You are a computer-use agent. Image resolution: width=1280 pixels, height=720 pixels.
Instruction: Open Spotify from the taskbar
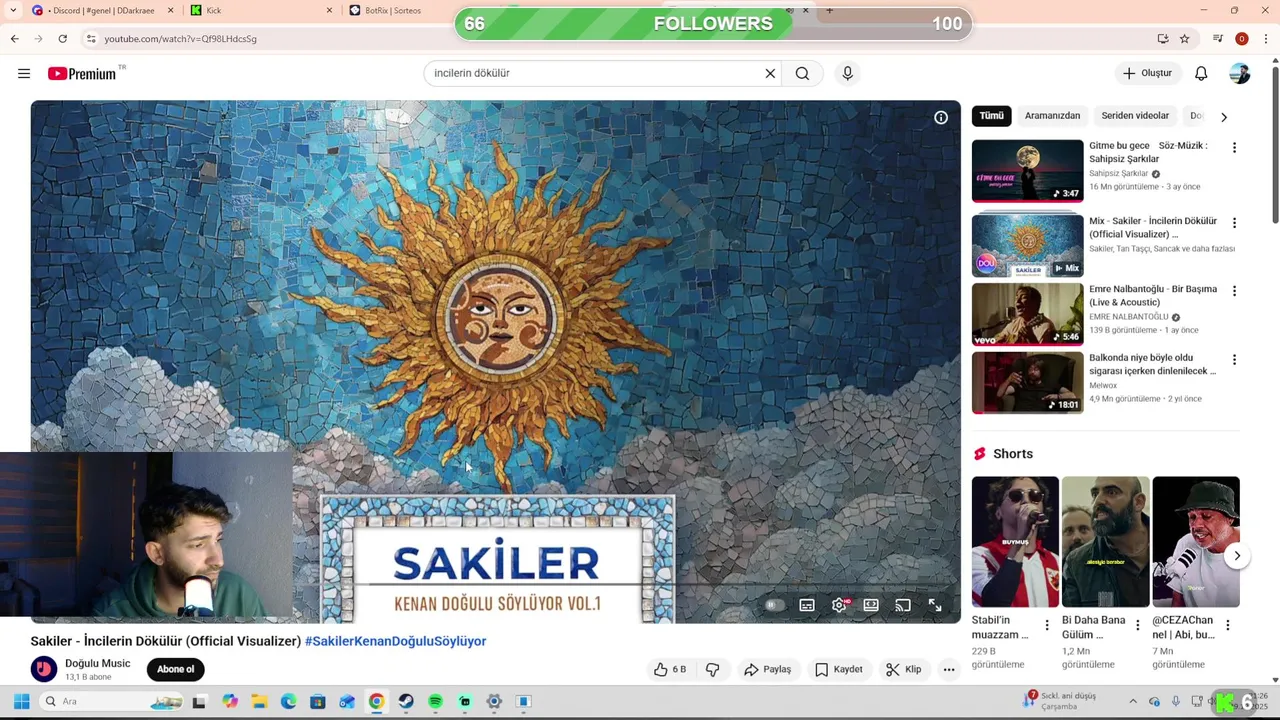point(435,701)
